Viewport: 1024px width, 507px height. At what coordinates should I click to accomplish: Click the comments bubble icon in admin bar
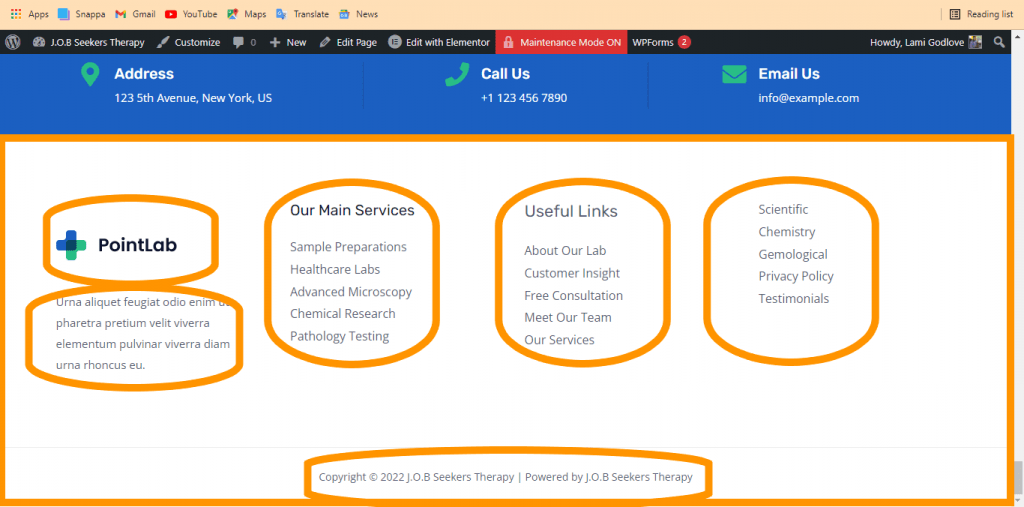239,42
